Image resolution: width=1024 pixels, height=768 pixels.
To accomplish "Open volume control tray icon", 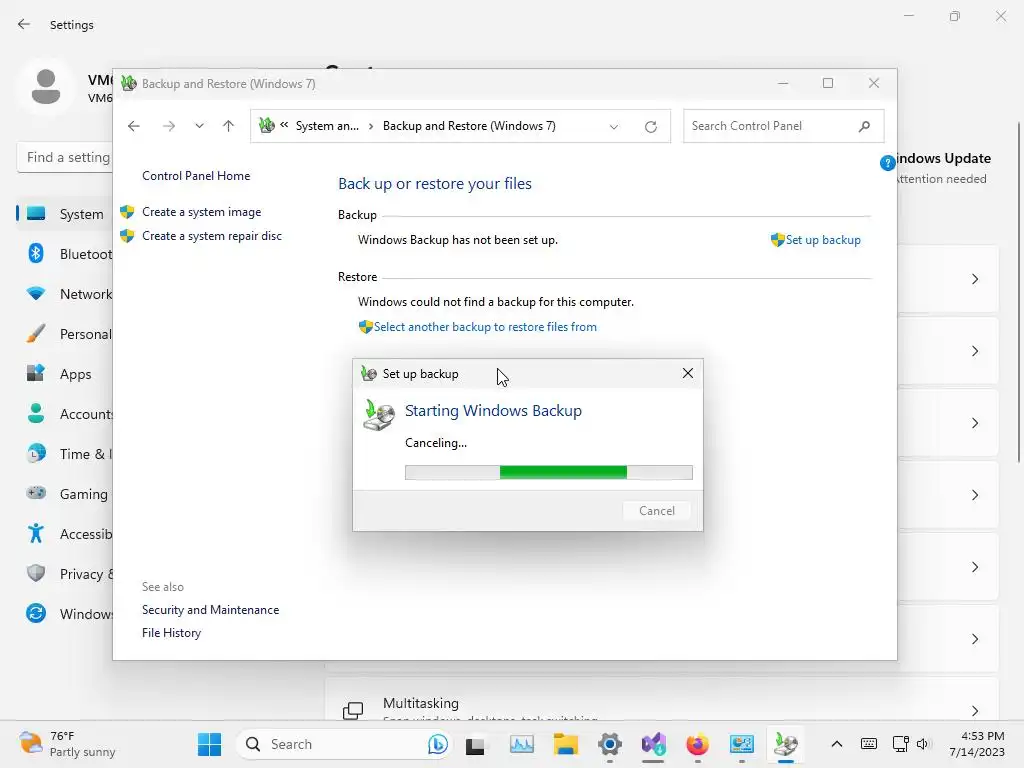I will 922,744.
